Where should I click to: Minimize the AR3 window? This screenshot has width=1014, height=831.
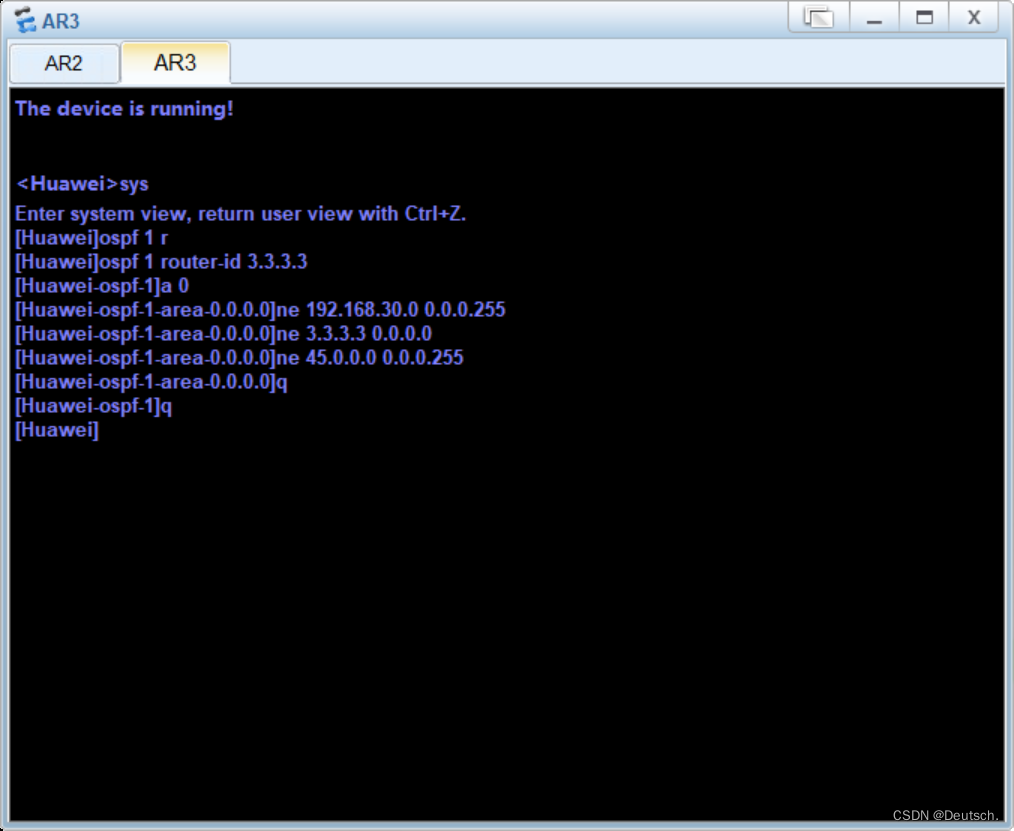point(874,17)
